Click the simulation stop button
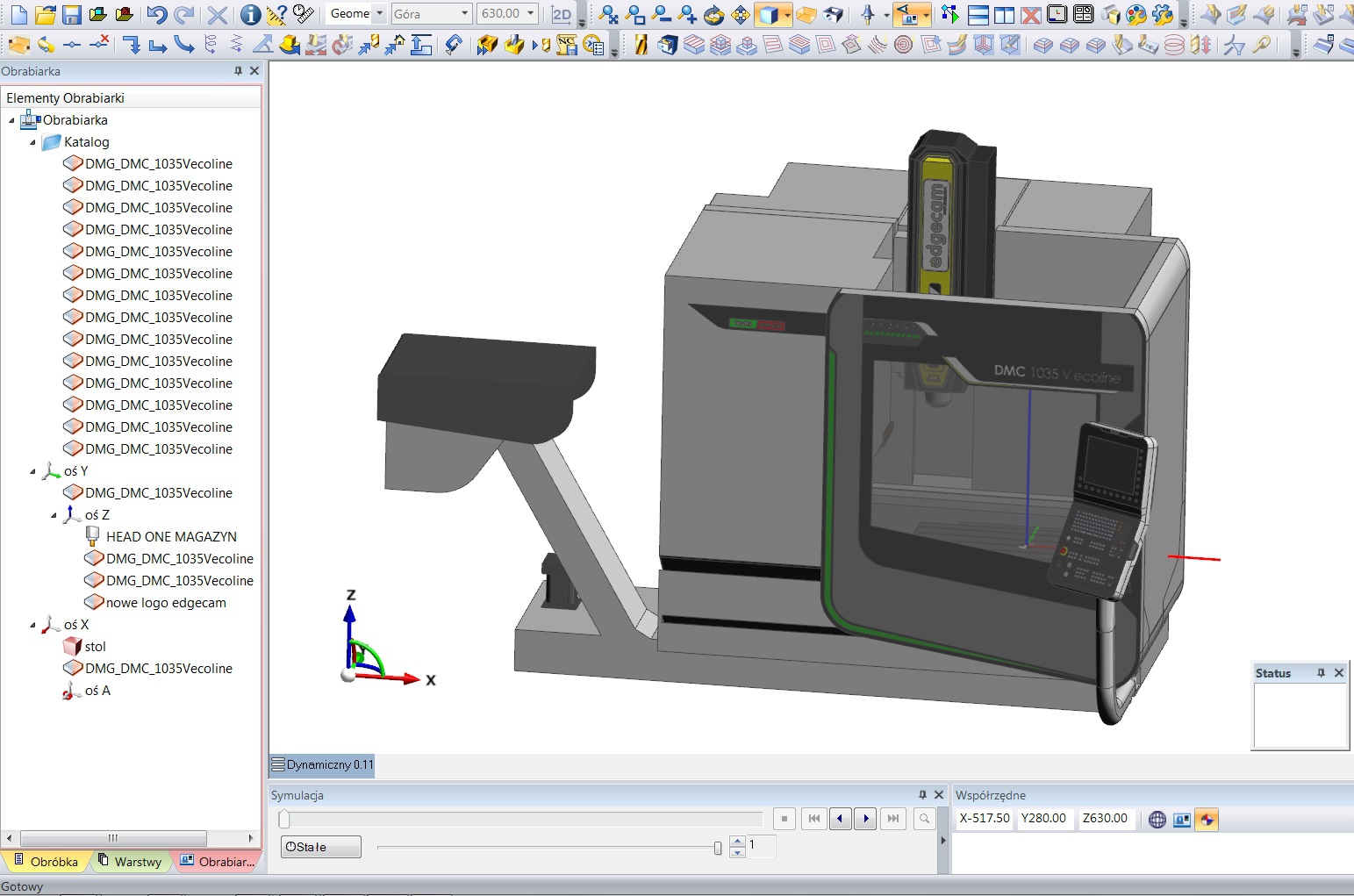Screen dimensions: 1354x896 click(784, 819)
